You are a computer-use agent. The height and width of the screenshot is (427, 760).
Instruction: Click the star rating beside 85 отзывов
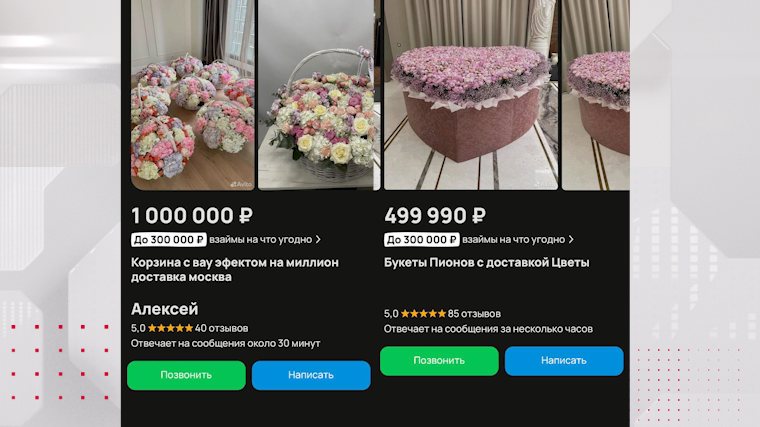[x=423, y=314]
